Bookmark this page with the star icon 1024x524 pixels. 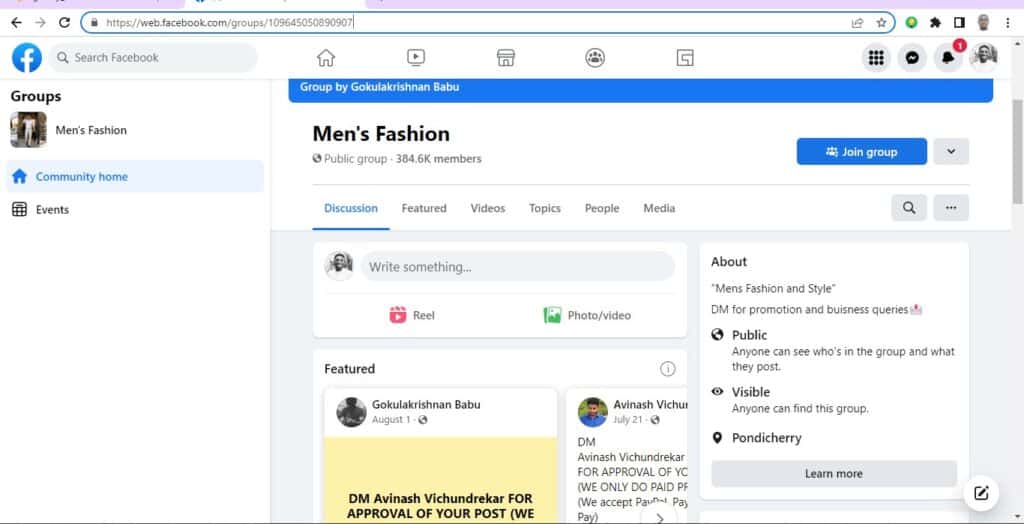pos(881,23)
